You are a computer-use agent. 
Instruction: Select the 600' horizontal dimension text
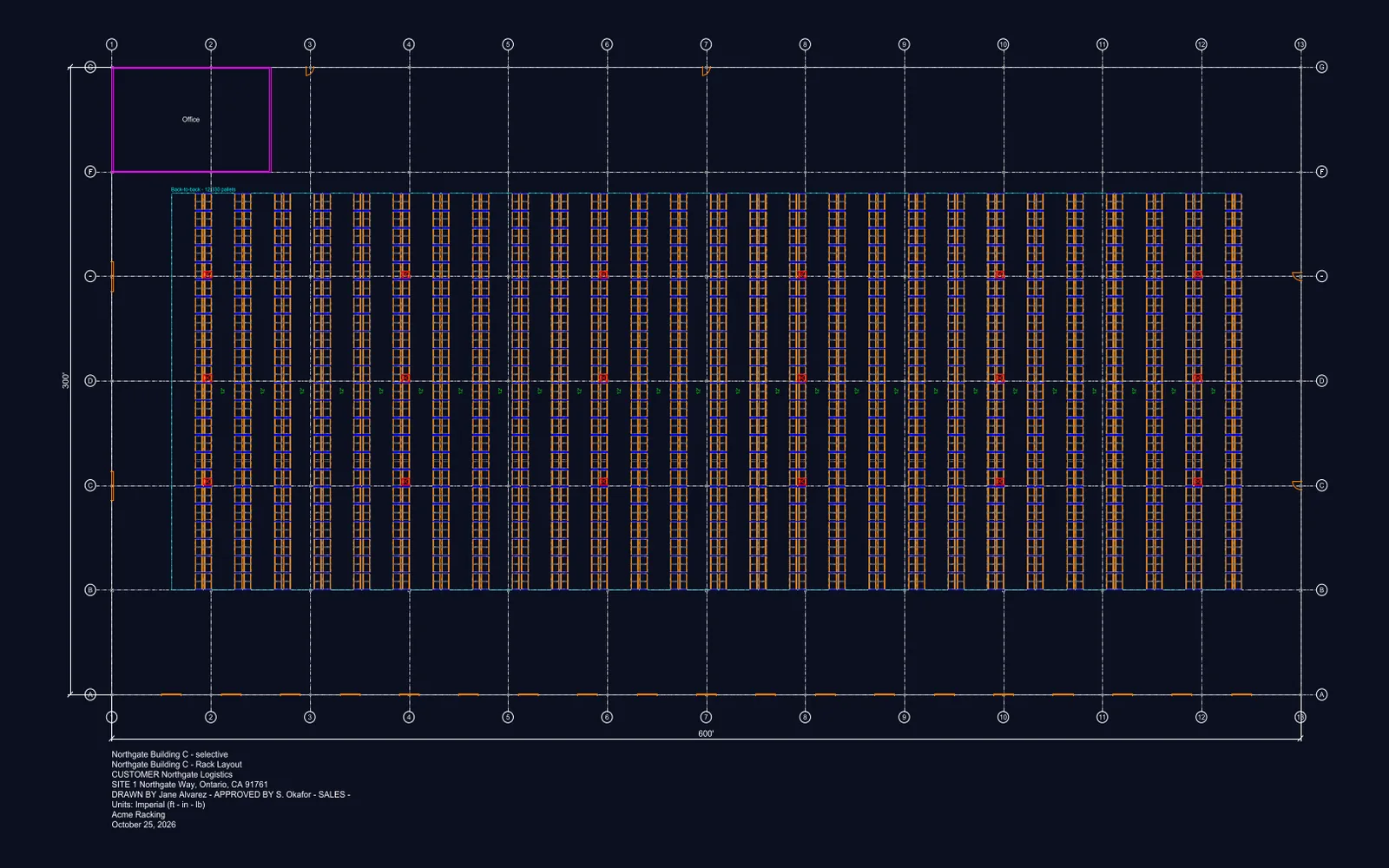click(706, 734)
